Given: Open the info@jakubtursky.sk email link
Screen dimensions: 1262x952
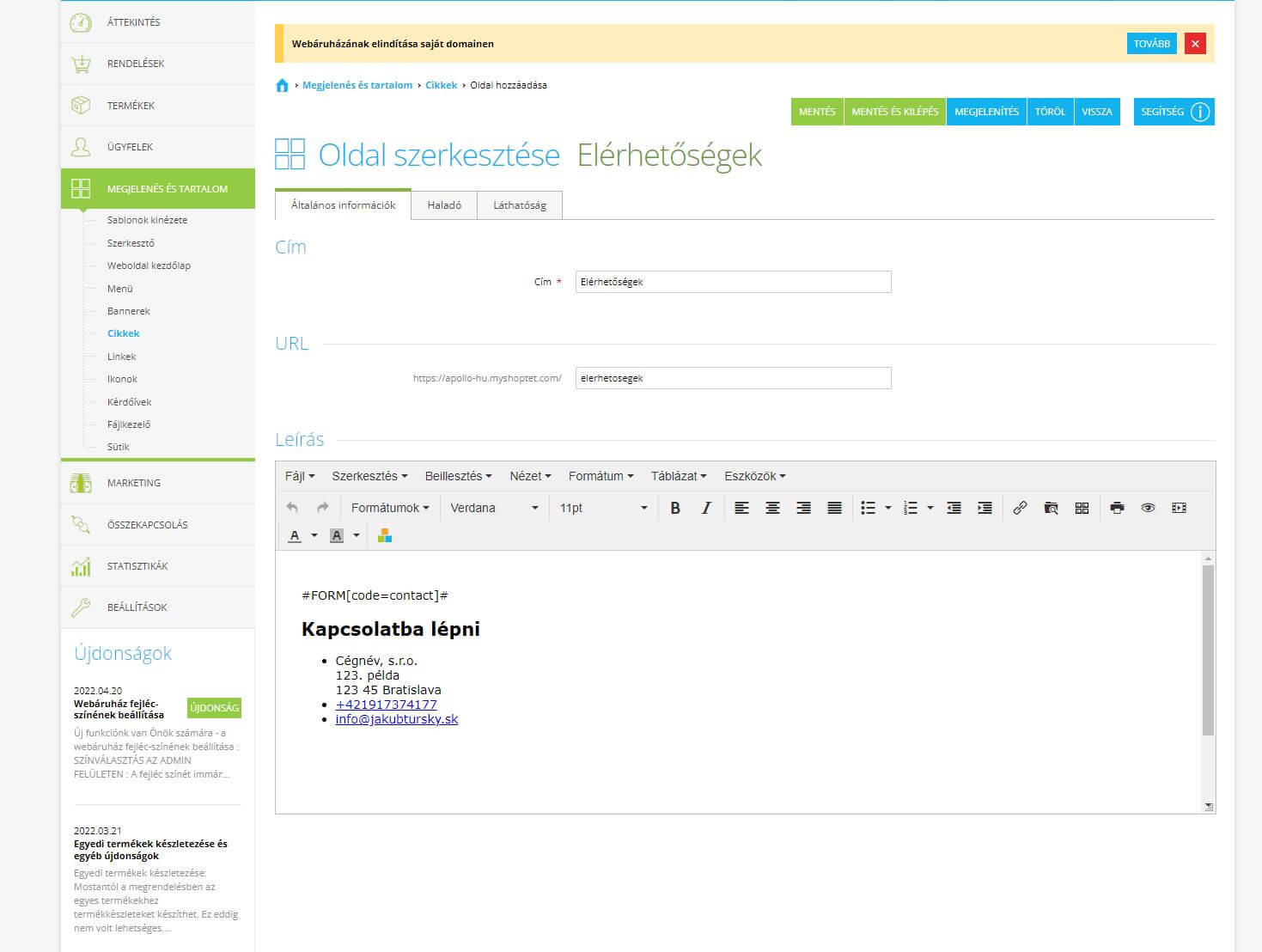Looking at the screenshot, I should coord(397,719).
